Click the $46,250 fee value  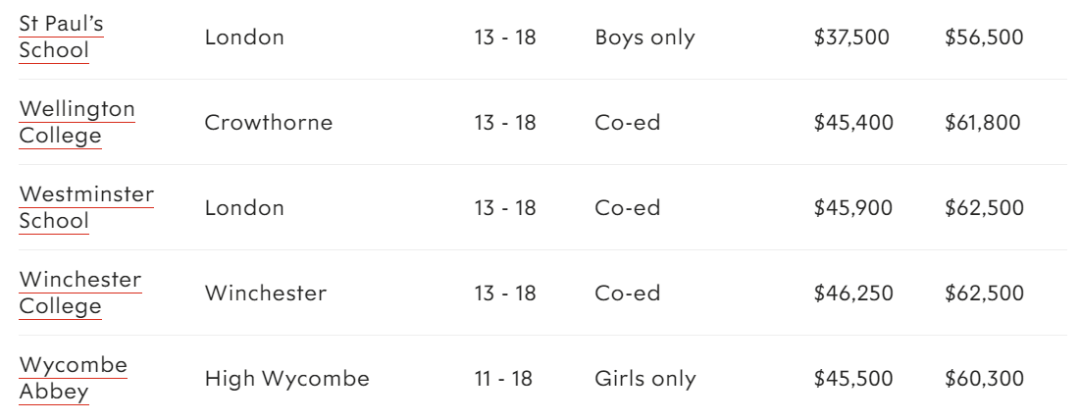[853, 293]
